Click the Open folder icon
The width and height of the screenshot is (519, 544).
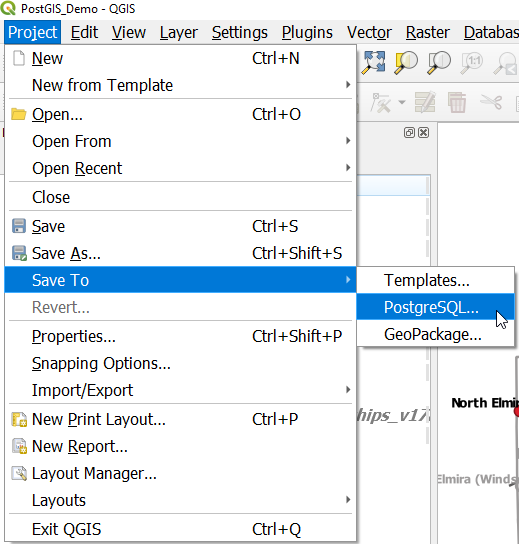(19, 114)
